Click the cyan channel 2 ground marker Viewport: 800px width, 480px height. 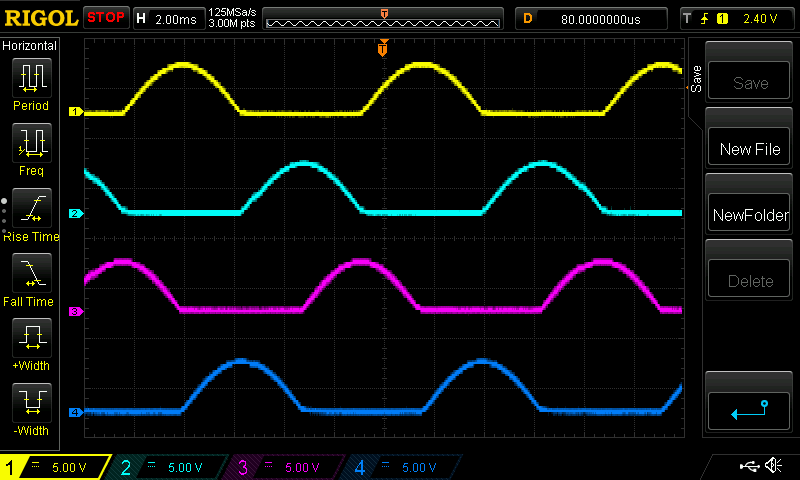click(76, 213)
